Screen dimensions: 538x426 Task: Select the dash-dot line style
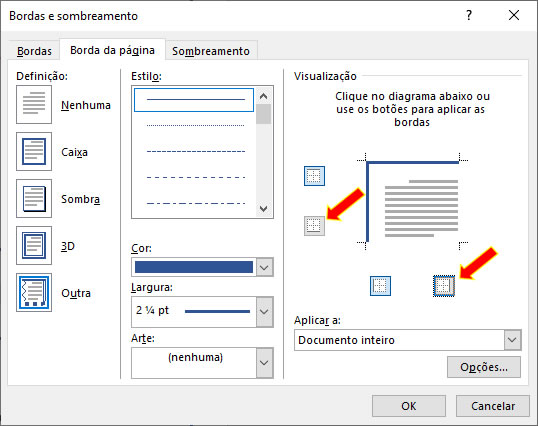(196, 203)
